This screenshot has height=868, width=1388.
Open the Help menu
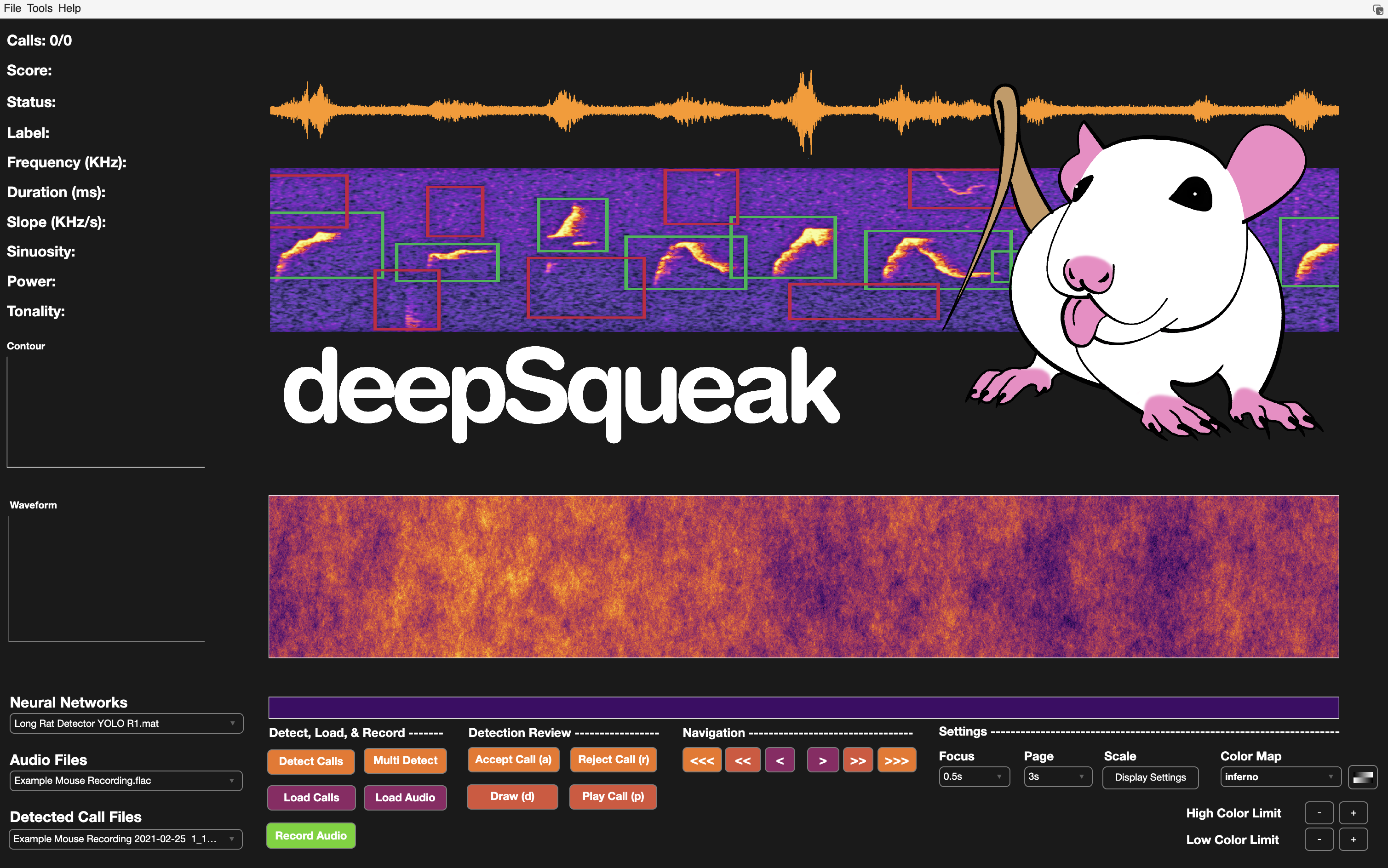[69, 8]
